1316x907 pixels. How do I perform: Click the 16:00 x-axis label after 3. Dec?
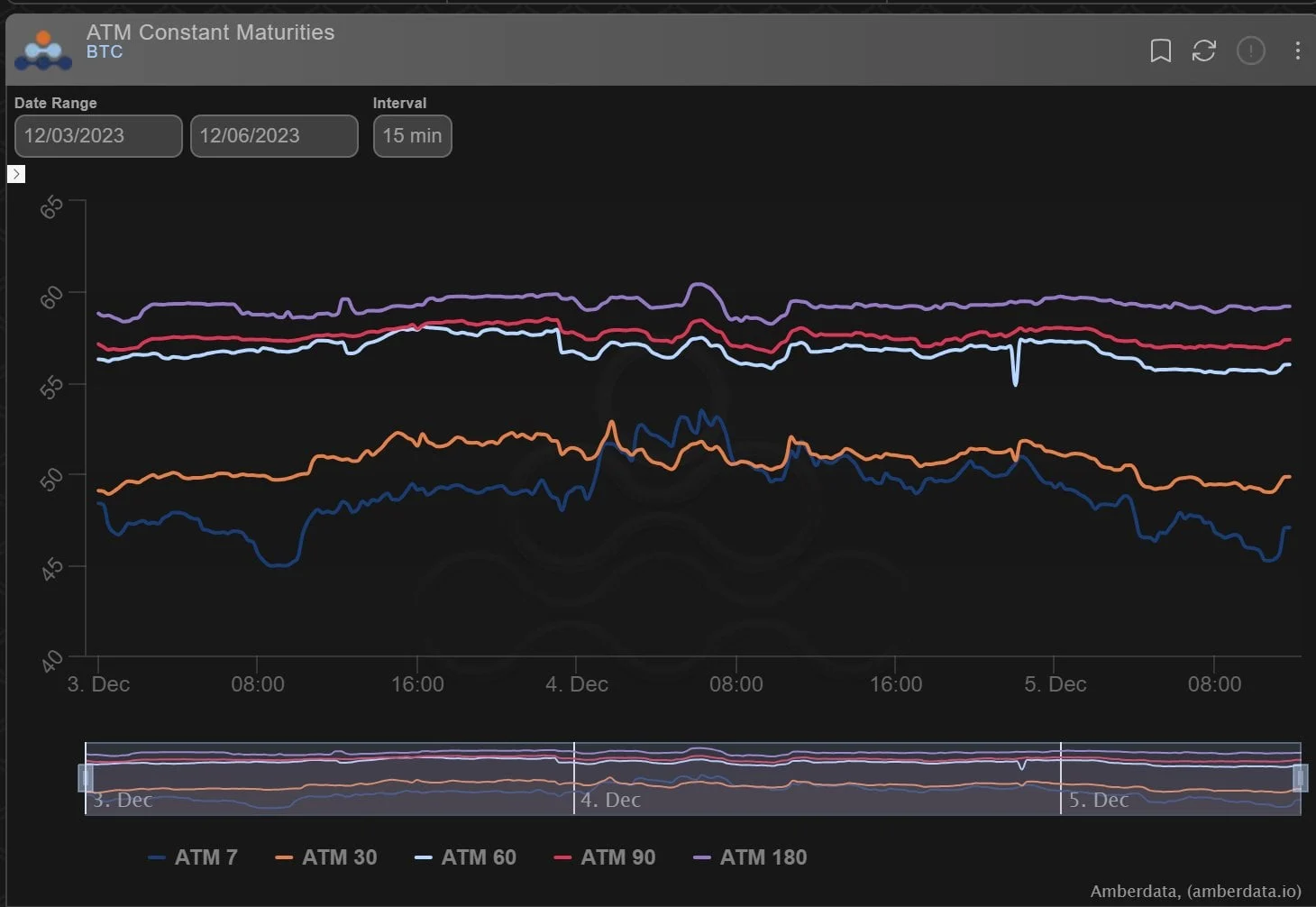(x=417, y=684)
